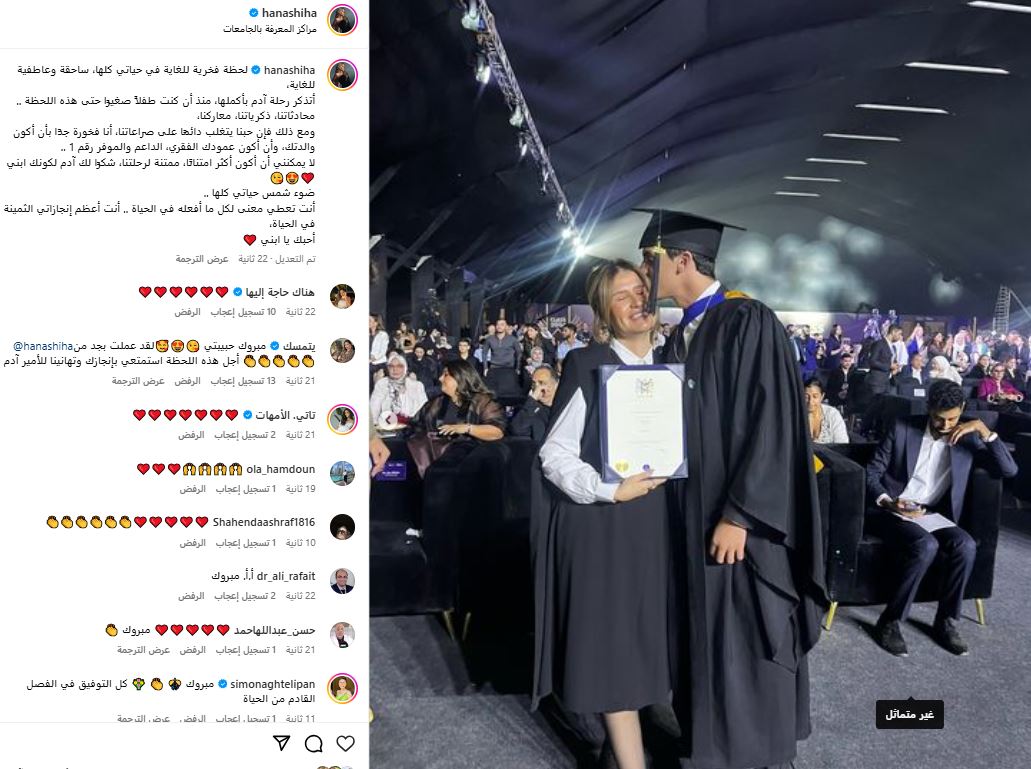This screenshot has height=769, width=1031.
Task: Open the hanashiha username link in header
Action: point(289,12)
